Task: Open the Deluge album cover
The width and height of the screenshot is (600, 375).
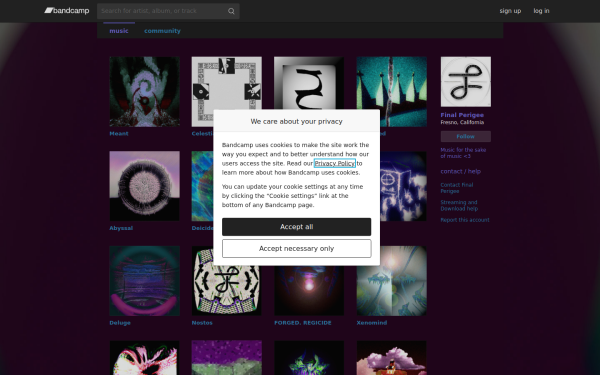Action: point(144,281)
